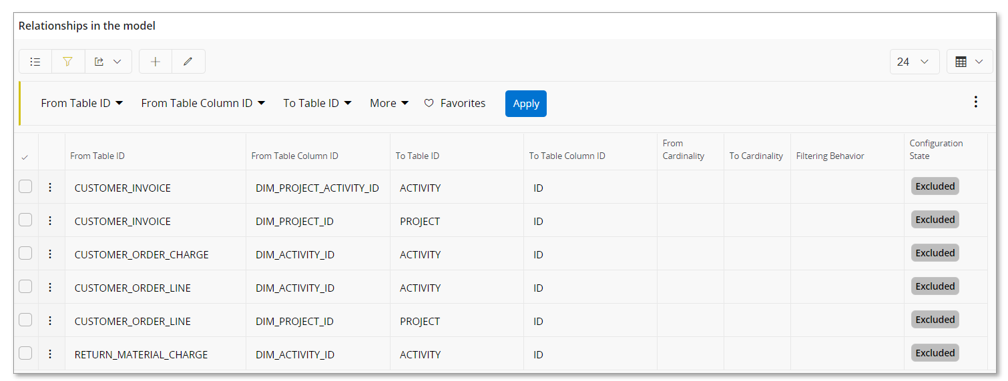This screenshot has width=1008, height=381.
Task: Check the CUSTOMER_INVOICE DIM_PROJECT_ACTIVITY_ID row checkbox
Action: 25,186
